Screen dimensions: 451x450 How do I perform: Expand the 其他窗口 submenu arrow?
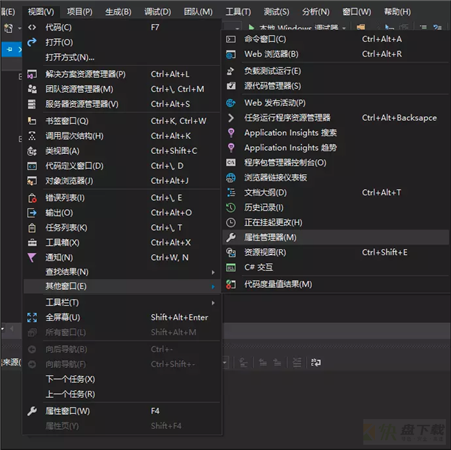coord(213,287)
